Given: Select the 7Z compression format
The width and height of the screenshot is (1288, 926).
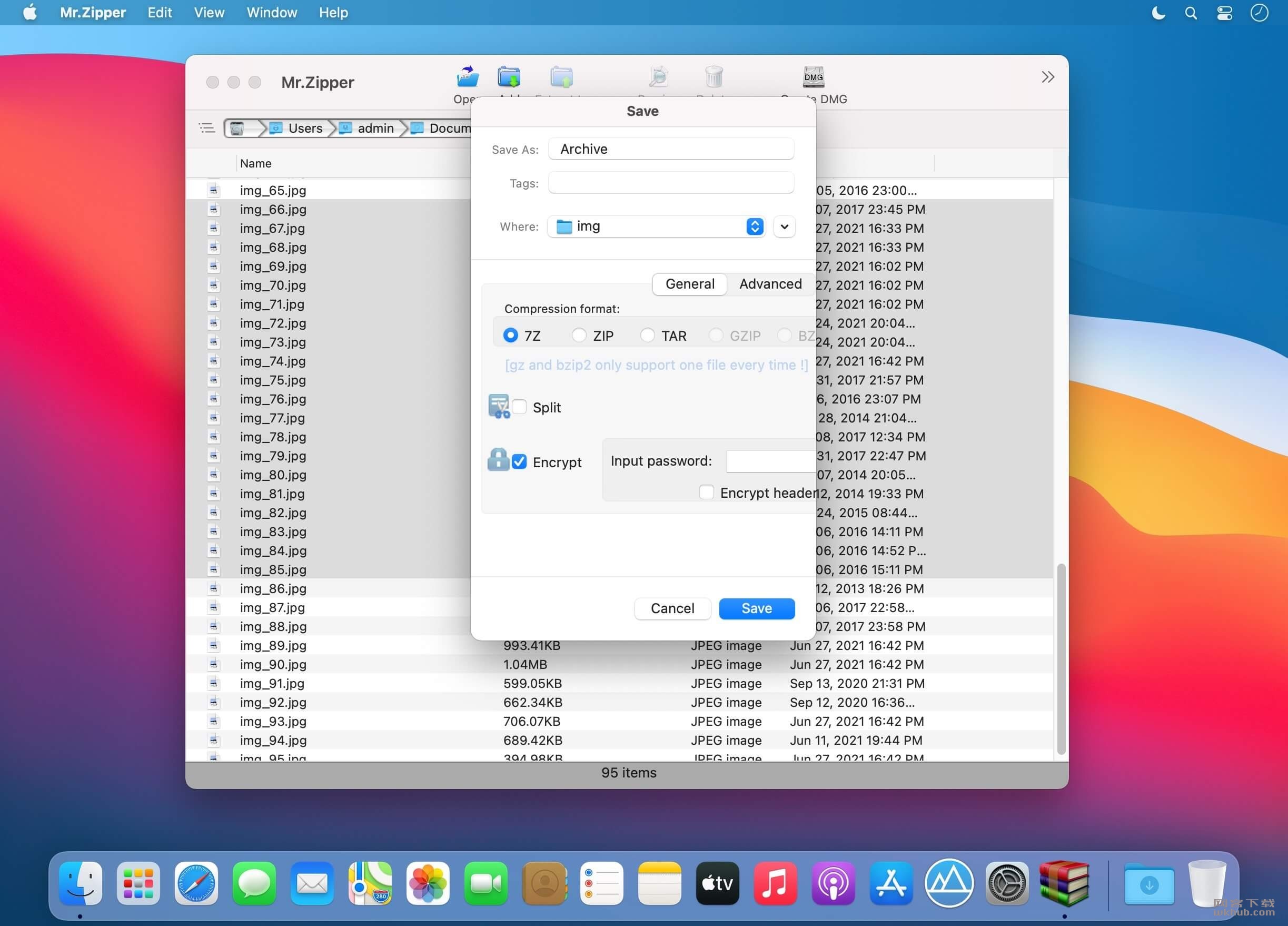Looking at the screenshot, I should click(511, 336).
